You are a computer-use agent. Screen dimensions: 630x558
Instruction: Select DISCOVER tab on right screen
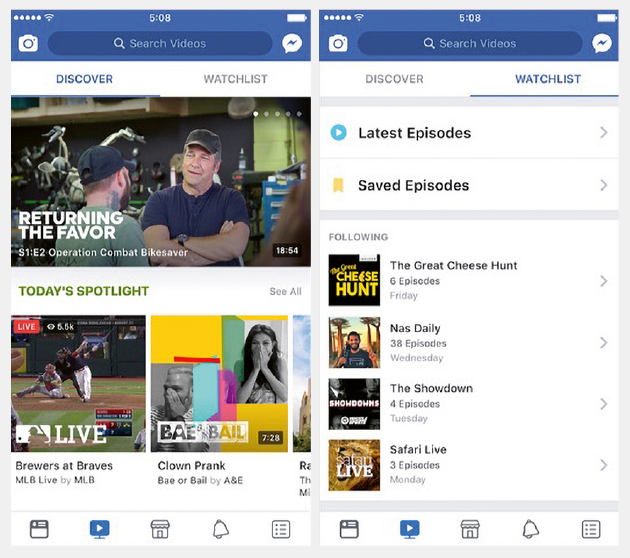click(395, 79)
